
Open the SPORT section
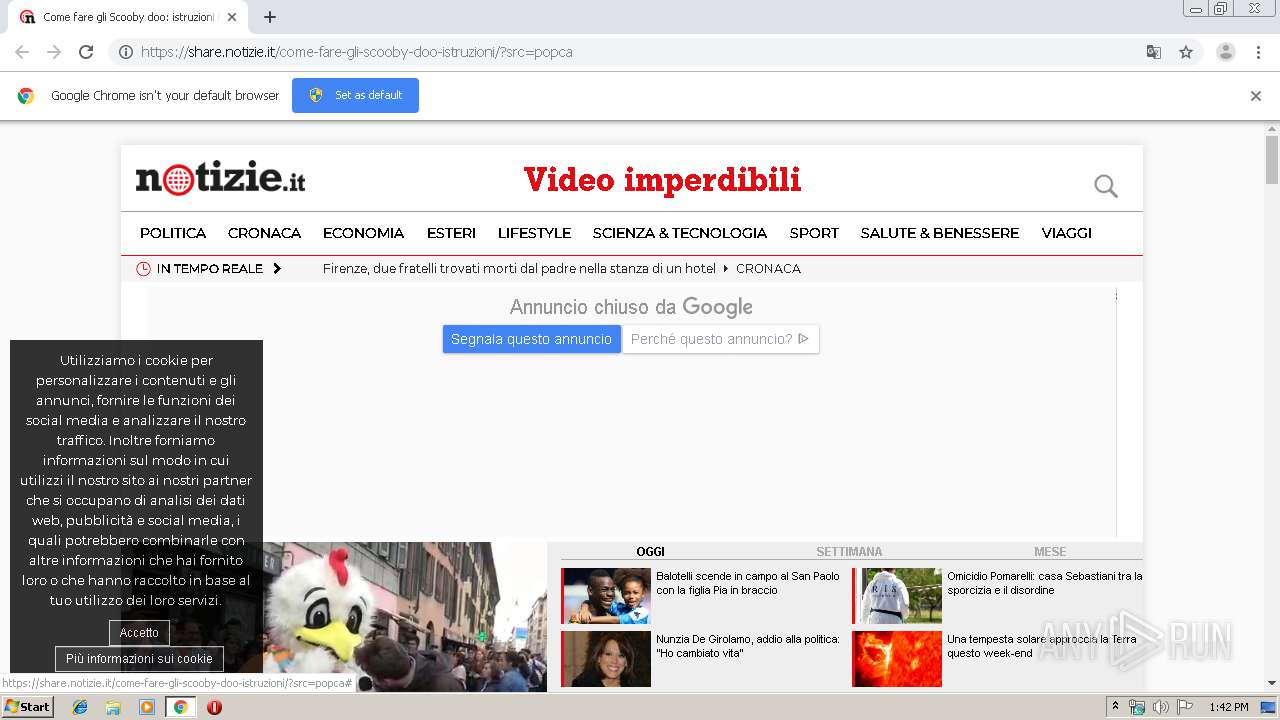(814, 233)
